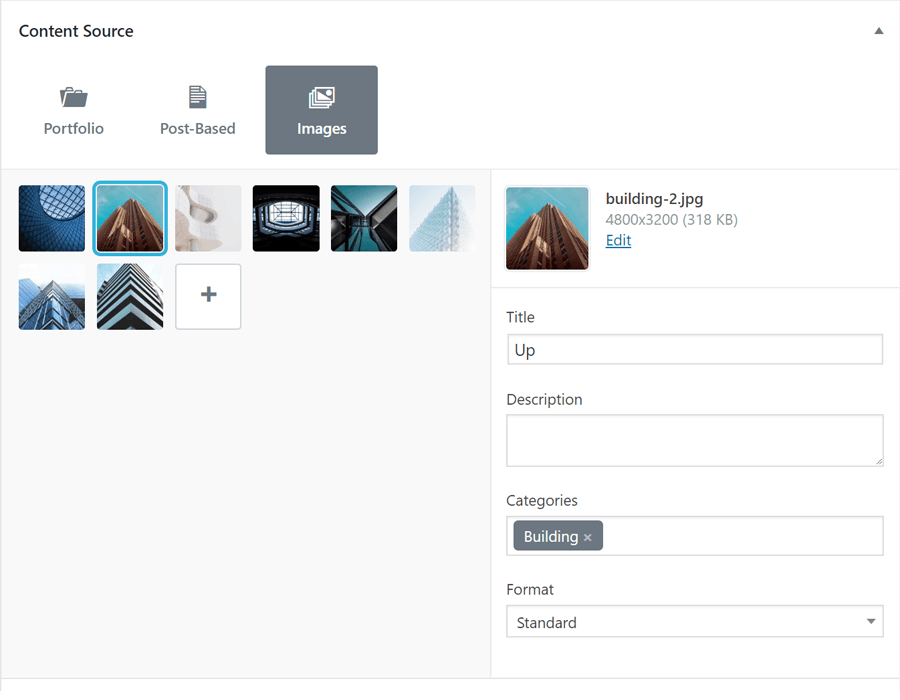Open the Format dropdown
Image resolution: width=900 pixels, height=700 pixels.
click(695, 621)
